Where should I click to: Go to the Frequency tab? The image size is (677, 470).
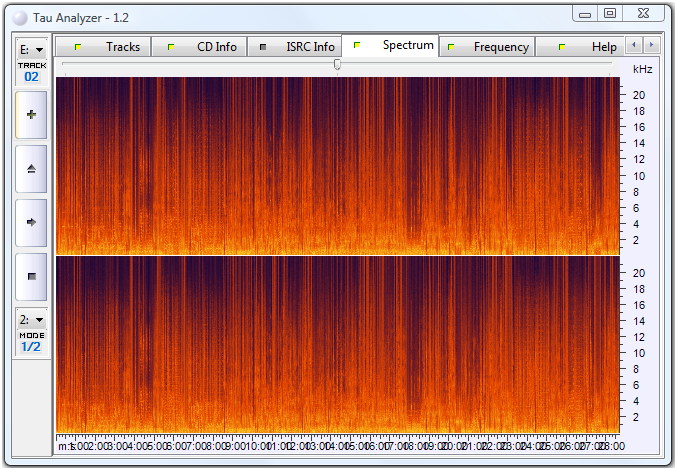(488, 47)
